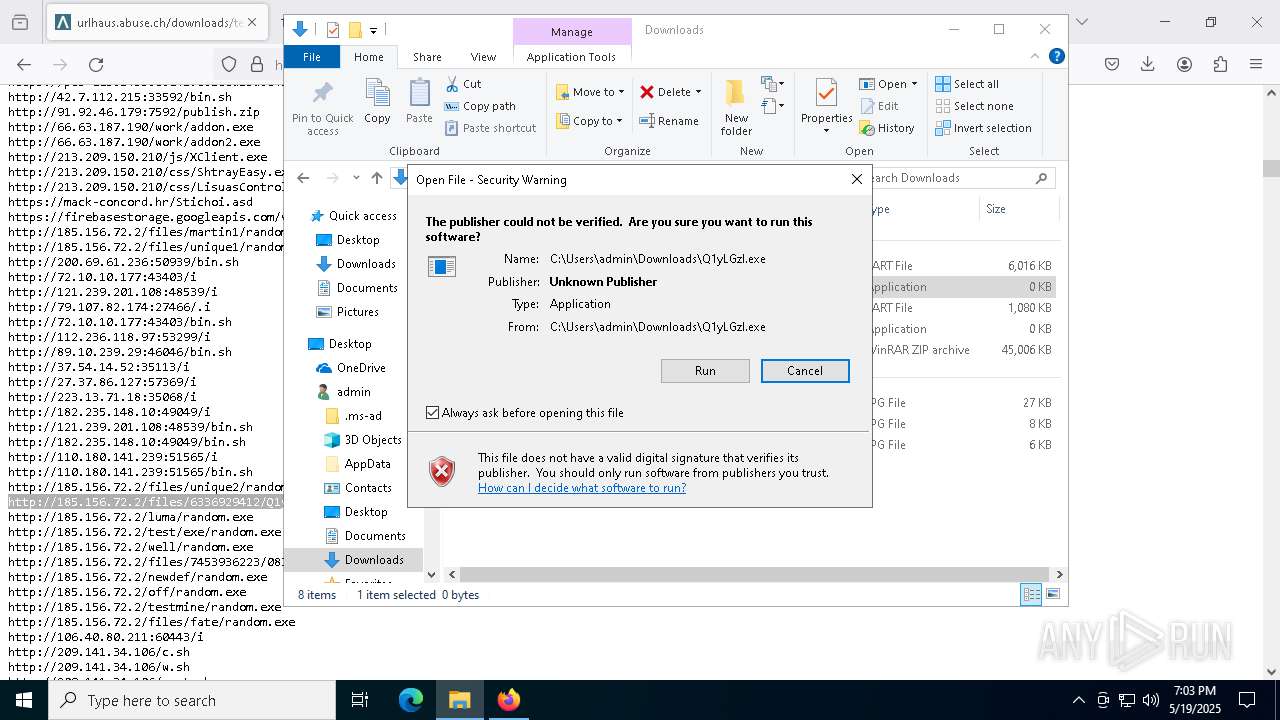Open Task View on taskbar
The width and height of the screenshot is (1280, 720).
click(x=360, y=700)
